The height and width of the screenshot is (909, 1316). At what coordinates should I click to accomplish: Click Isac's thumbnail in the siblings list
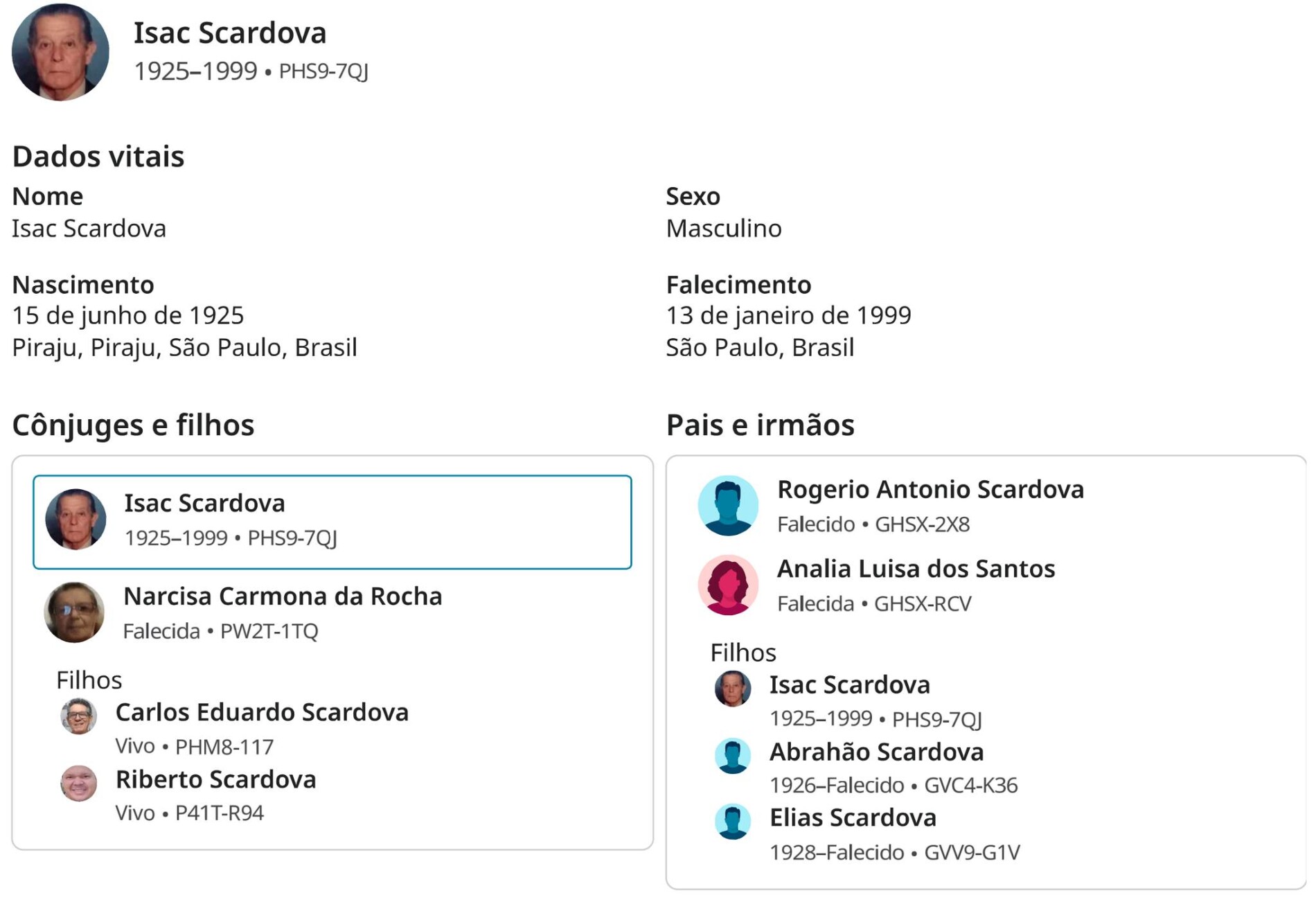coord(732,689)
